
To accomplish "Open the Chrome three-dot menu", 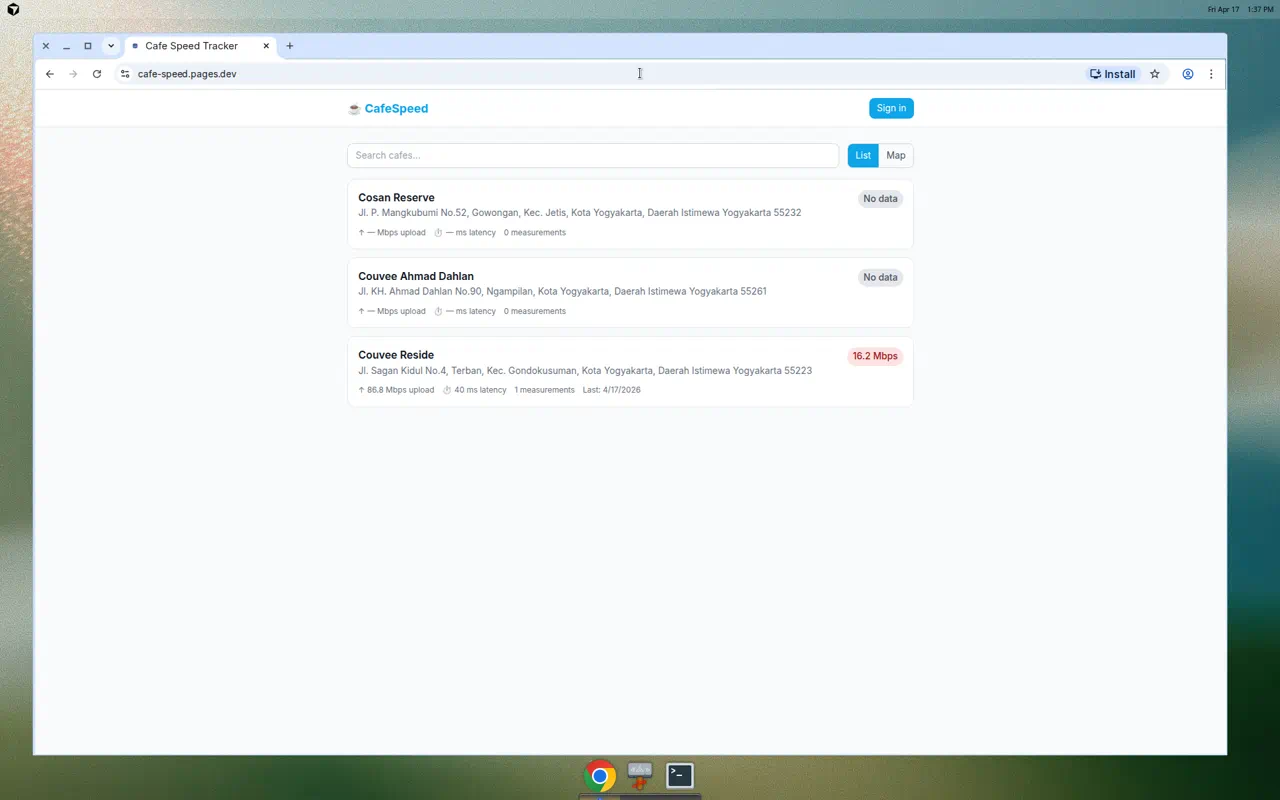I will coord(1211,74).
